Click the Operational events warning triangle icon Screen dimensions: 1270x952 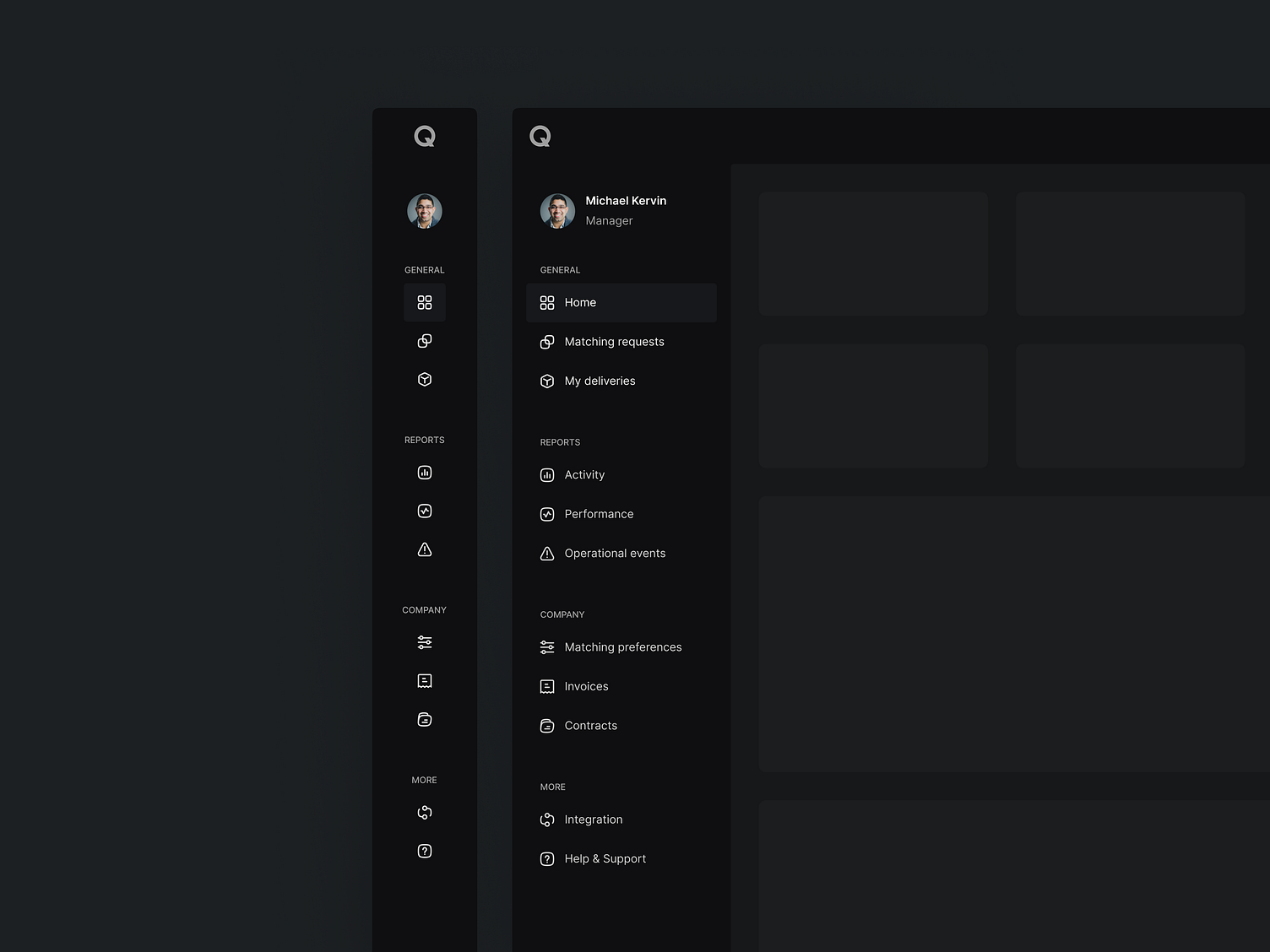point(424,549)
